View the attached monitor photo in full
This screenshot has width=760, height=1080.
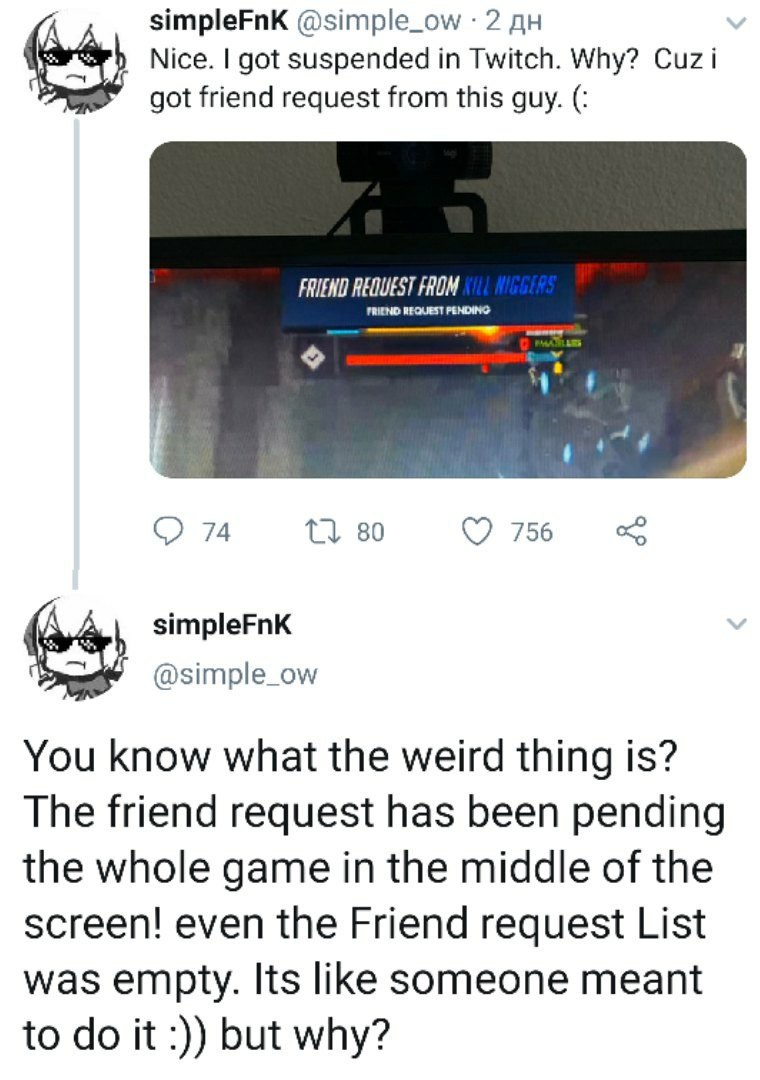pyautogui.click(x=448, y=309)
